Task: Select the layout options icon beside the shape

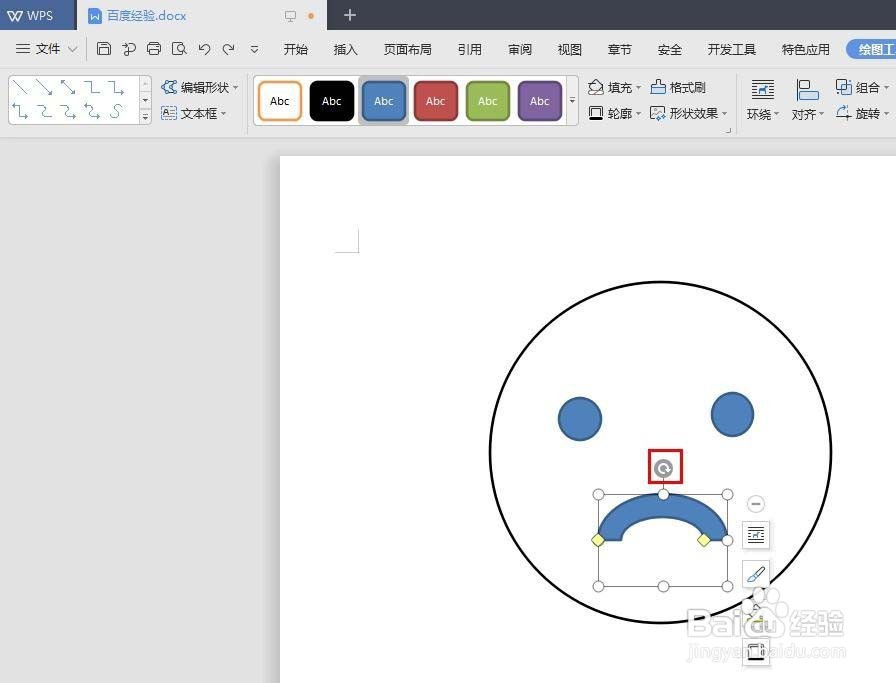Action: tap(756, 536)
